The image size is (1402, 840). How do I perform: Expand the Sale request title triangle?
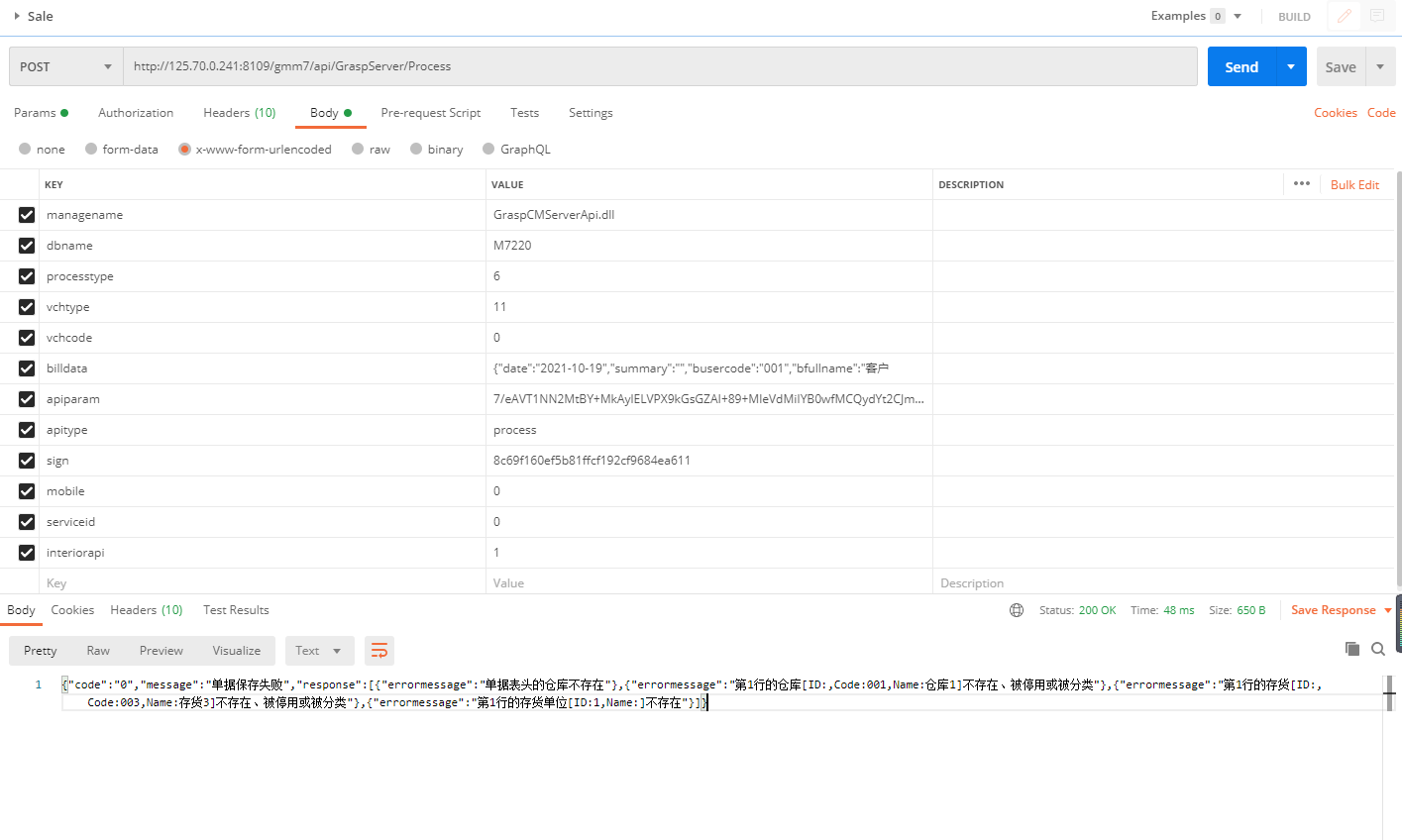pos(17,16)
